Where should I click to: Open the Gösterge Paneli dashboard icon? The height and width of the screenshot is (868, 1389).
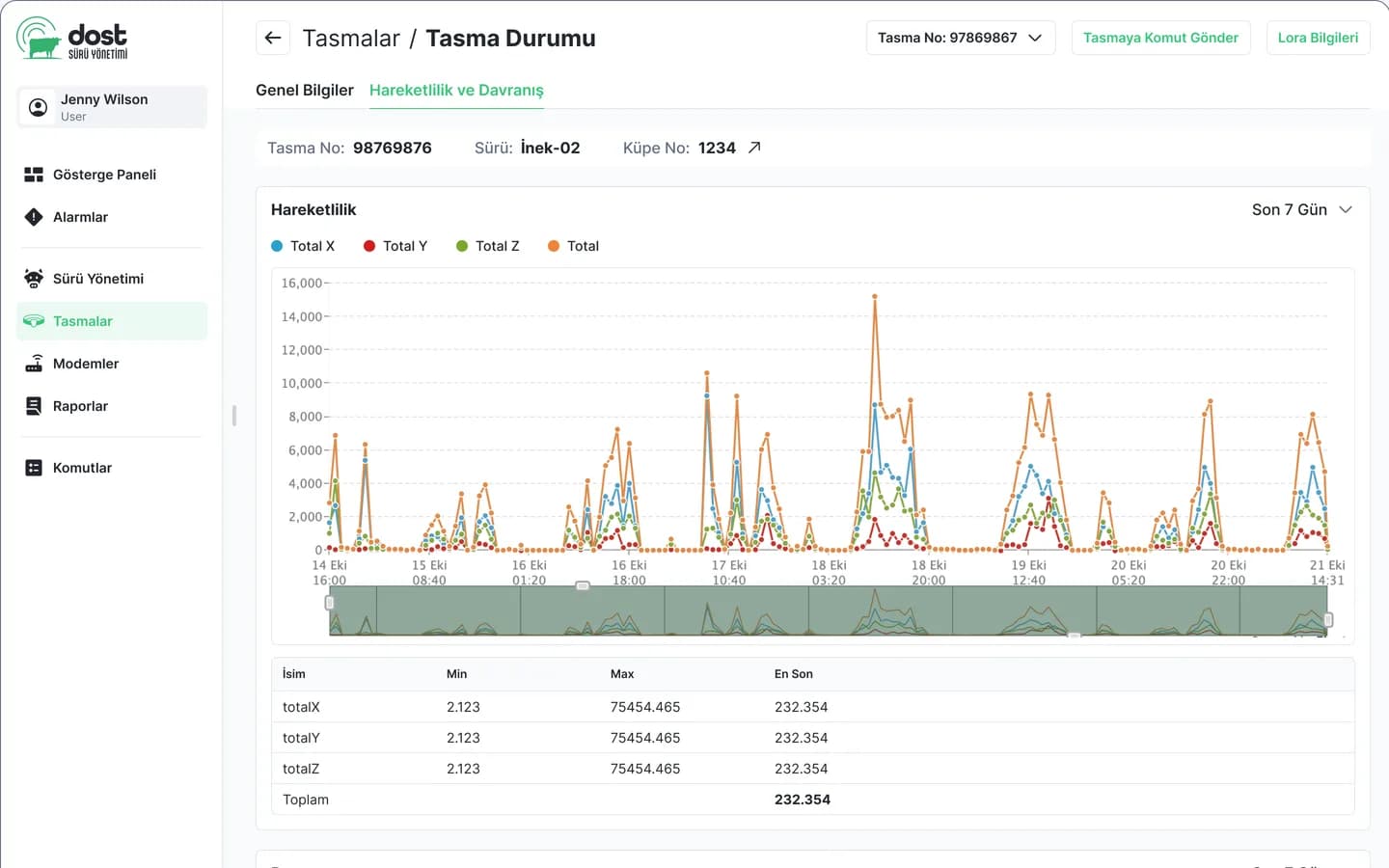[34, 175]
